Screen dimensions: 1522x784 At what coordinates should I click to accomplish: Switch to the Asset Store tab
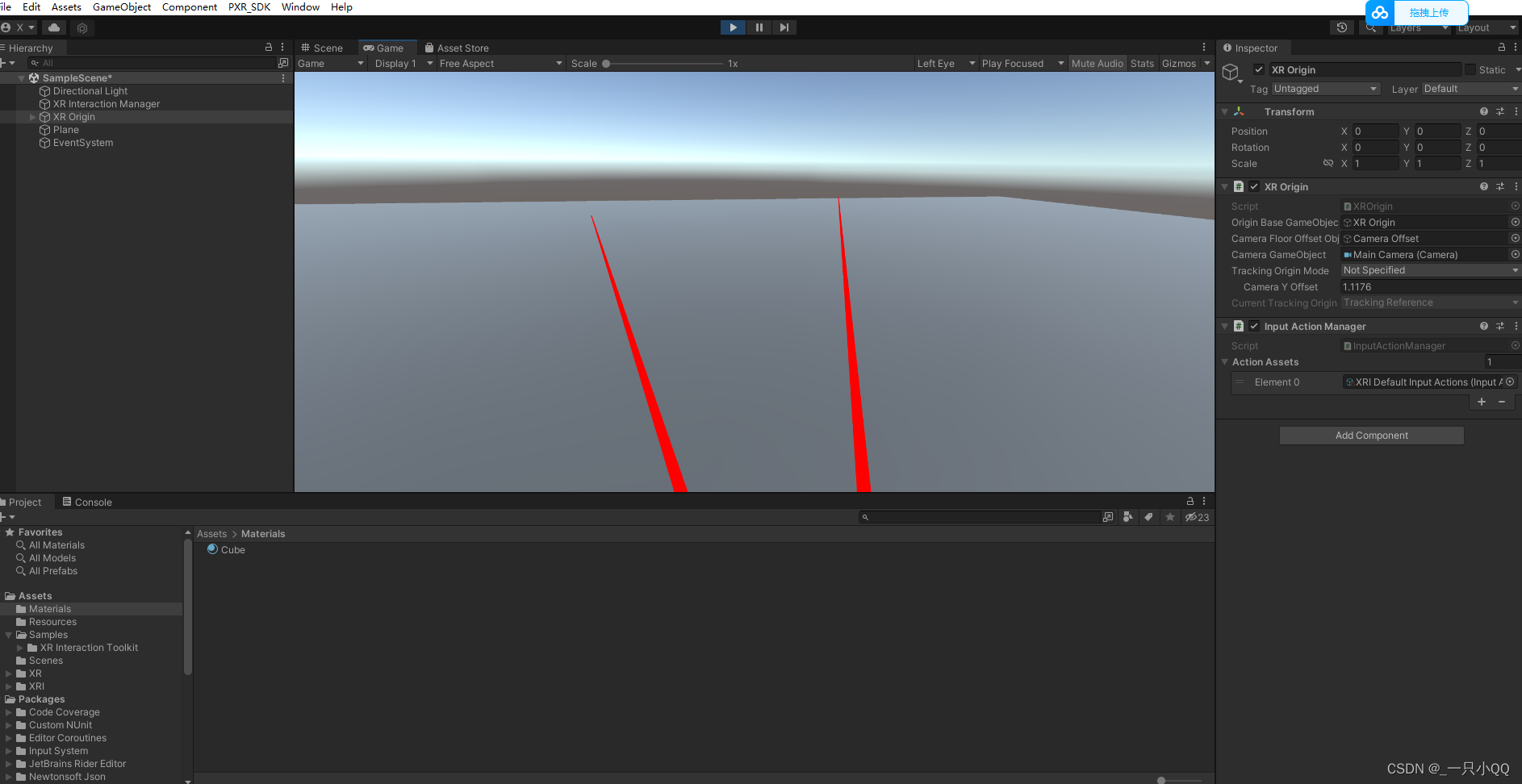coord(457,48)
